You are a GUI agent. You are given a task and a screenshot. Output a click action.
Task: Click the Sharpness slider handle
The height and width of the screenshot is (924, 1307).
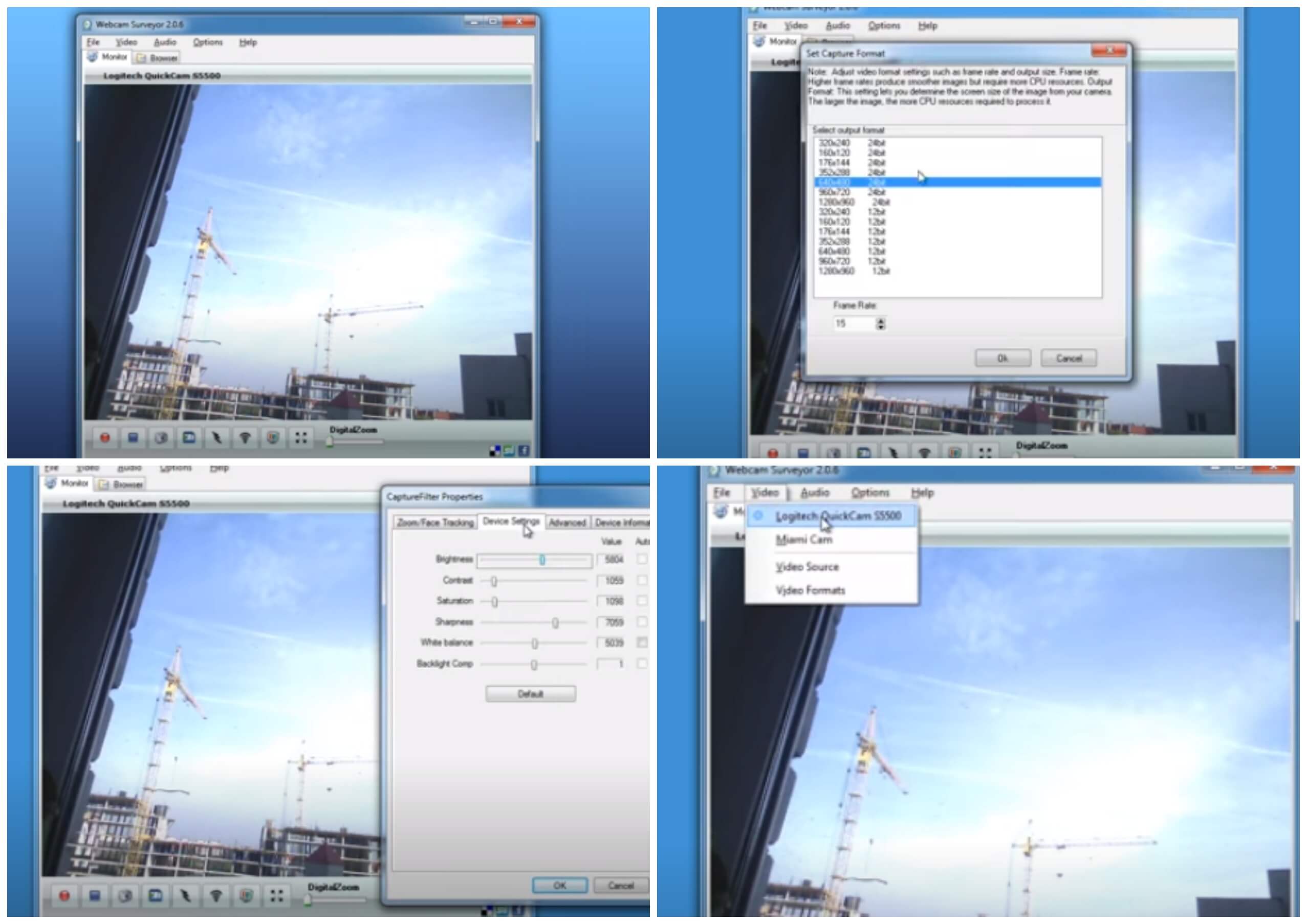[556, 623]
